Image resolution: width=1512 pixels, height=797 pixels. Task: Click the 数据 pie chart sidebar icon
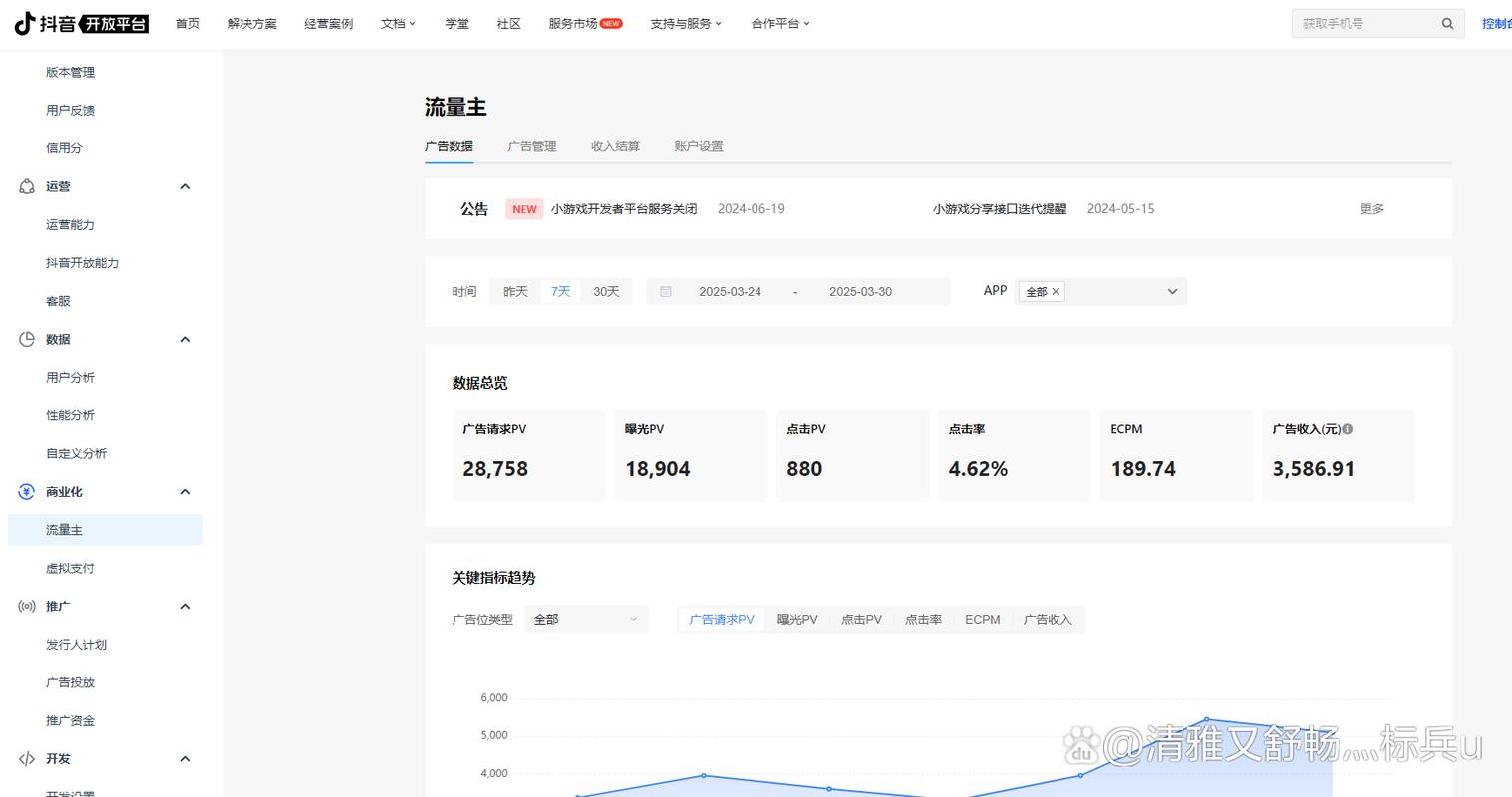click(x=27, y=340)
